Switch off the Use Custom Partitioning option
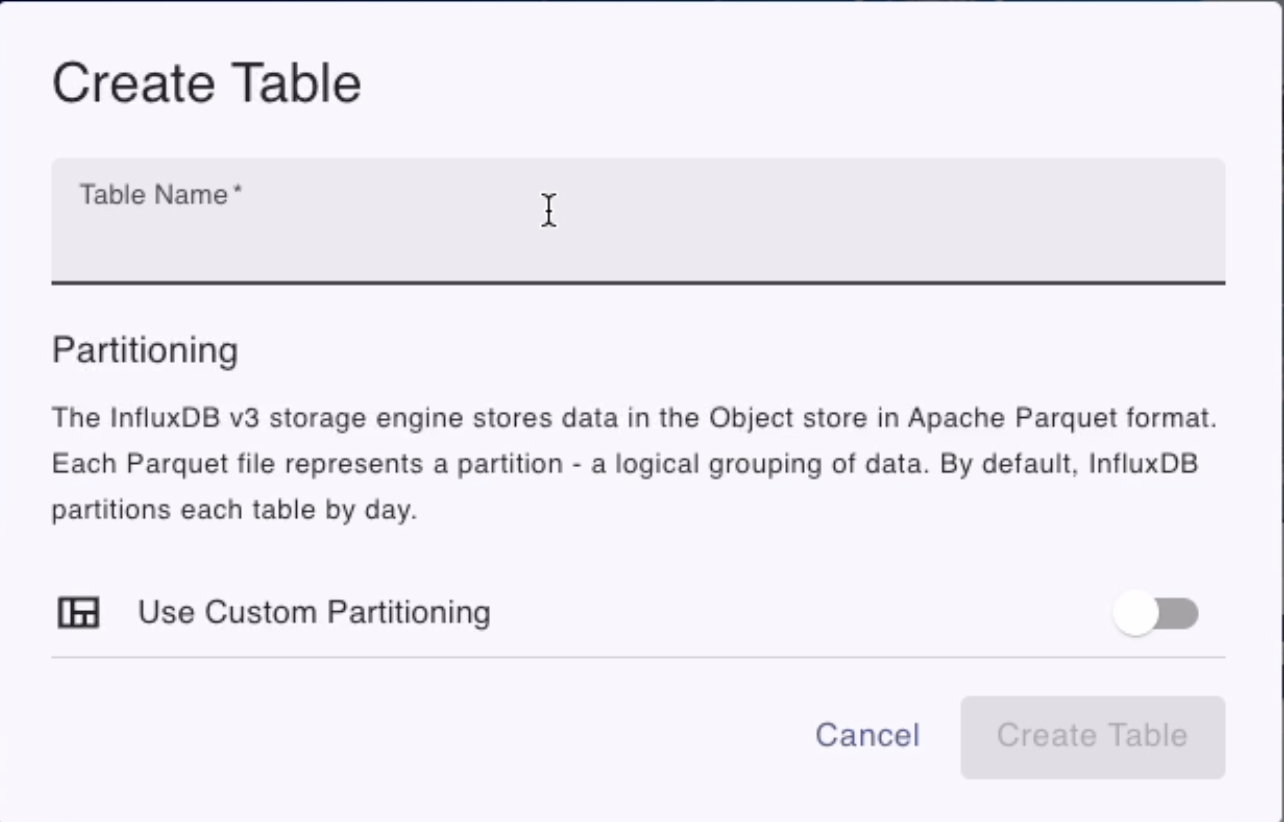 pos(1157,613)
